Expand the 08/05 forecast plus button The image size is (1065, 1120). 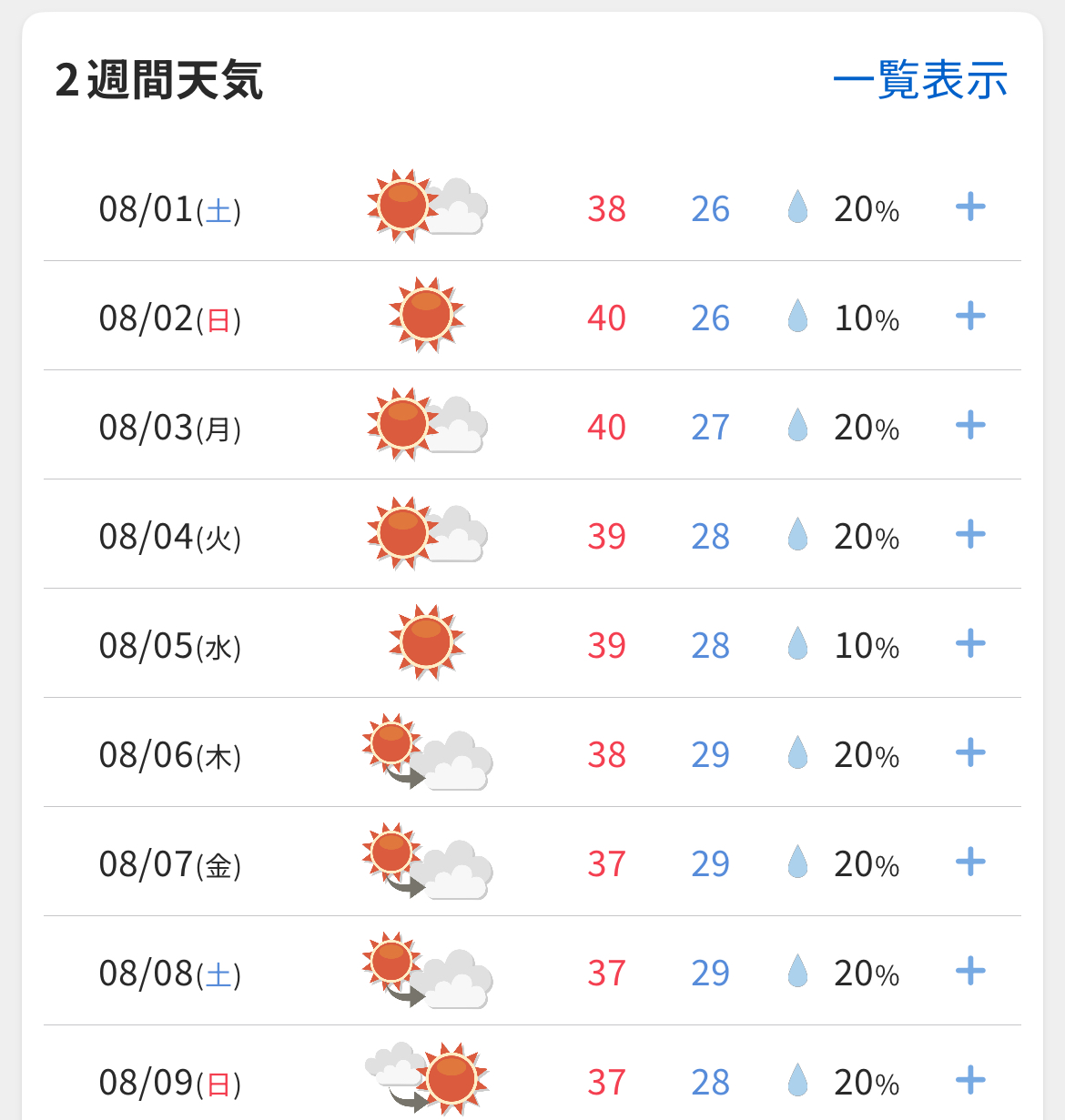pyautogui.click(x=970, y=643)
